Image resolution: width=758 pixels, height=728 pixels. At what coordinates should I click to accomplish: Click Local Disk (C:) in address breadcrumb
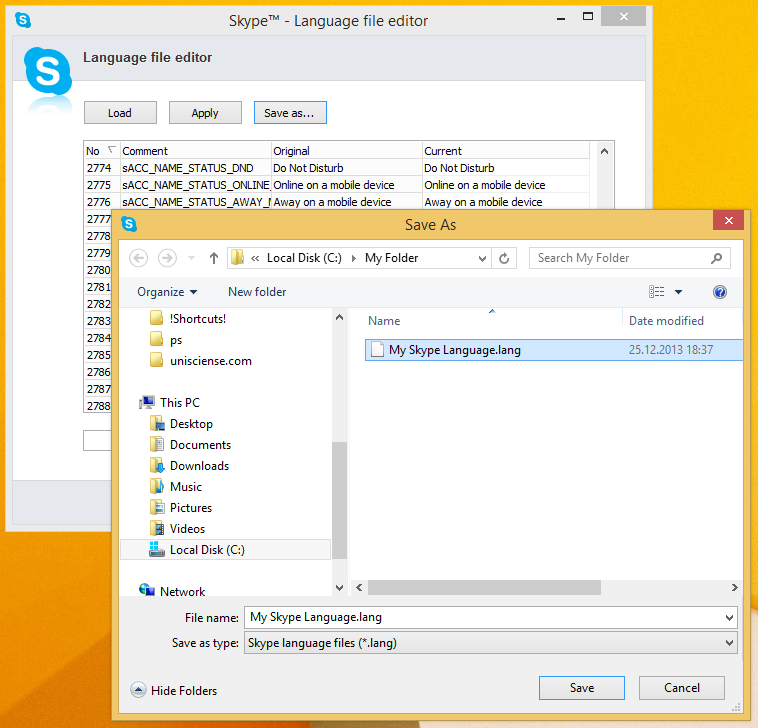tap(304, 258)
